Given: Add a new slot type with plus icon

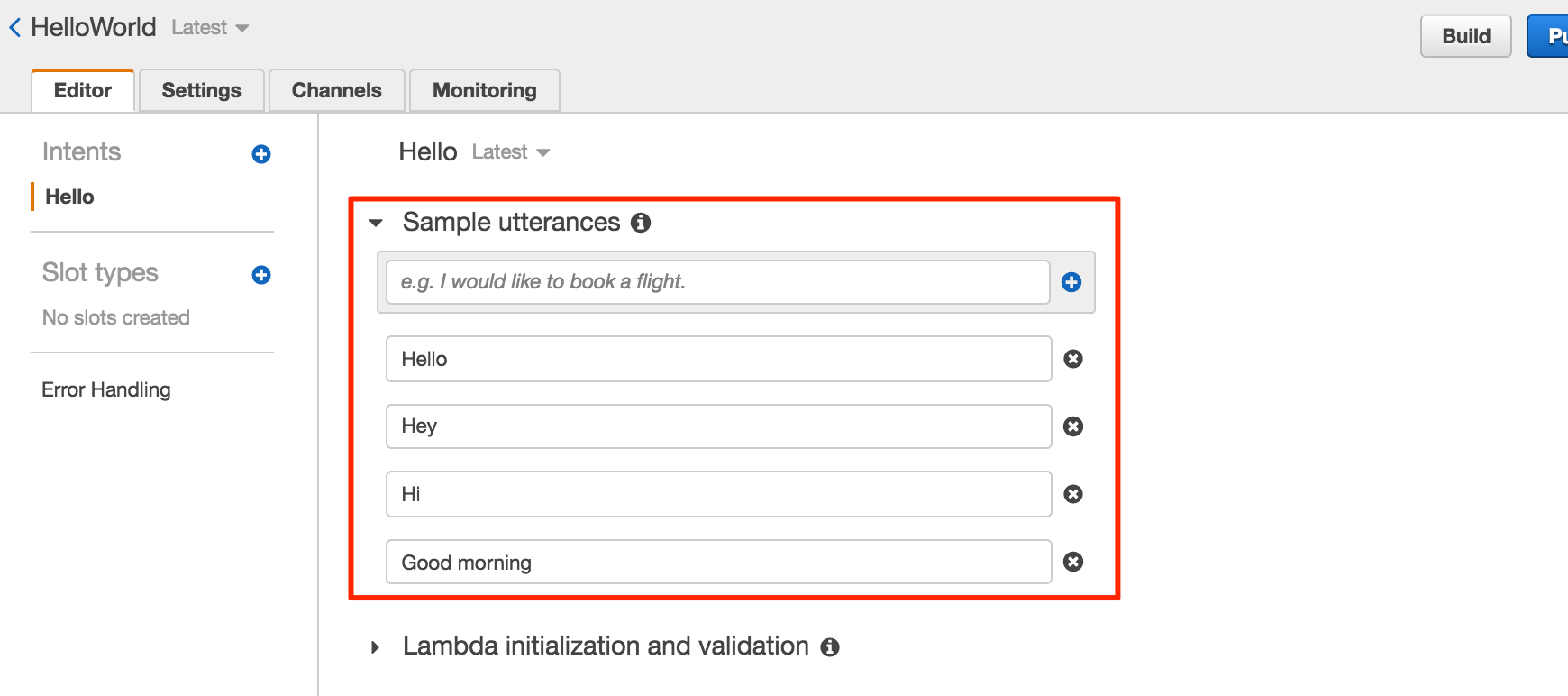Looking at the screenshot, I should (x=261, y=275).
